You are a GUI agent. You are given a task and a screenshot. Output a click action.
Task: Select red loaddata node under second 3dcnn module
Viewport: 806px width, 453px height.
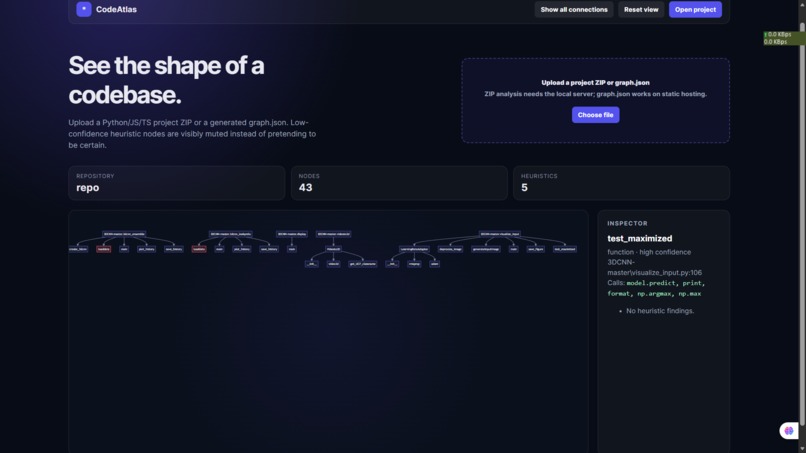[199, 249]
